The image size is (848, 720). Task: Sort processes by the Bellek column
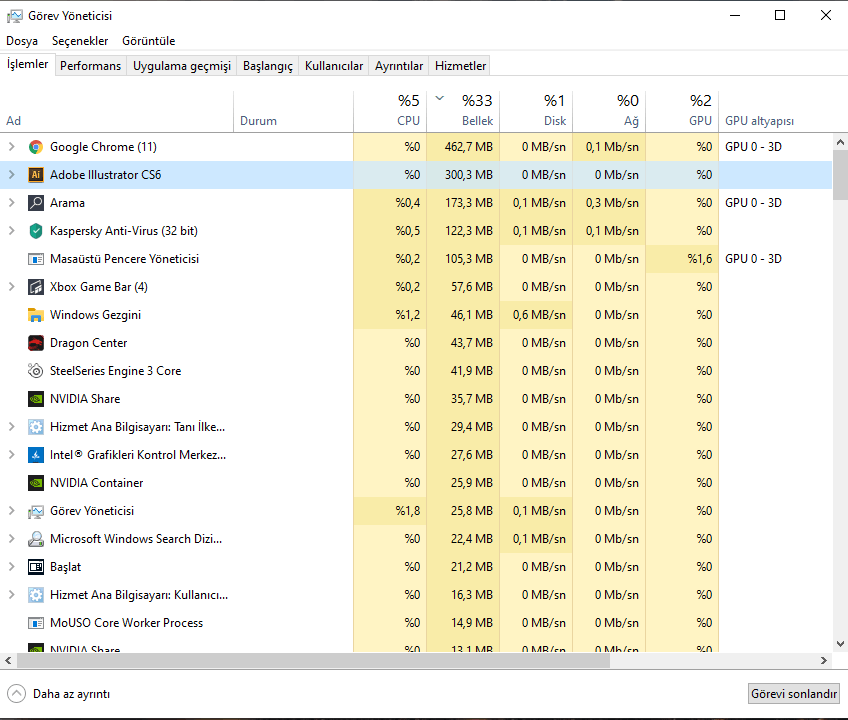tap(463, 111)
